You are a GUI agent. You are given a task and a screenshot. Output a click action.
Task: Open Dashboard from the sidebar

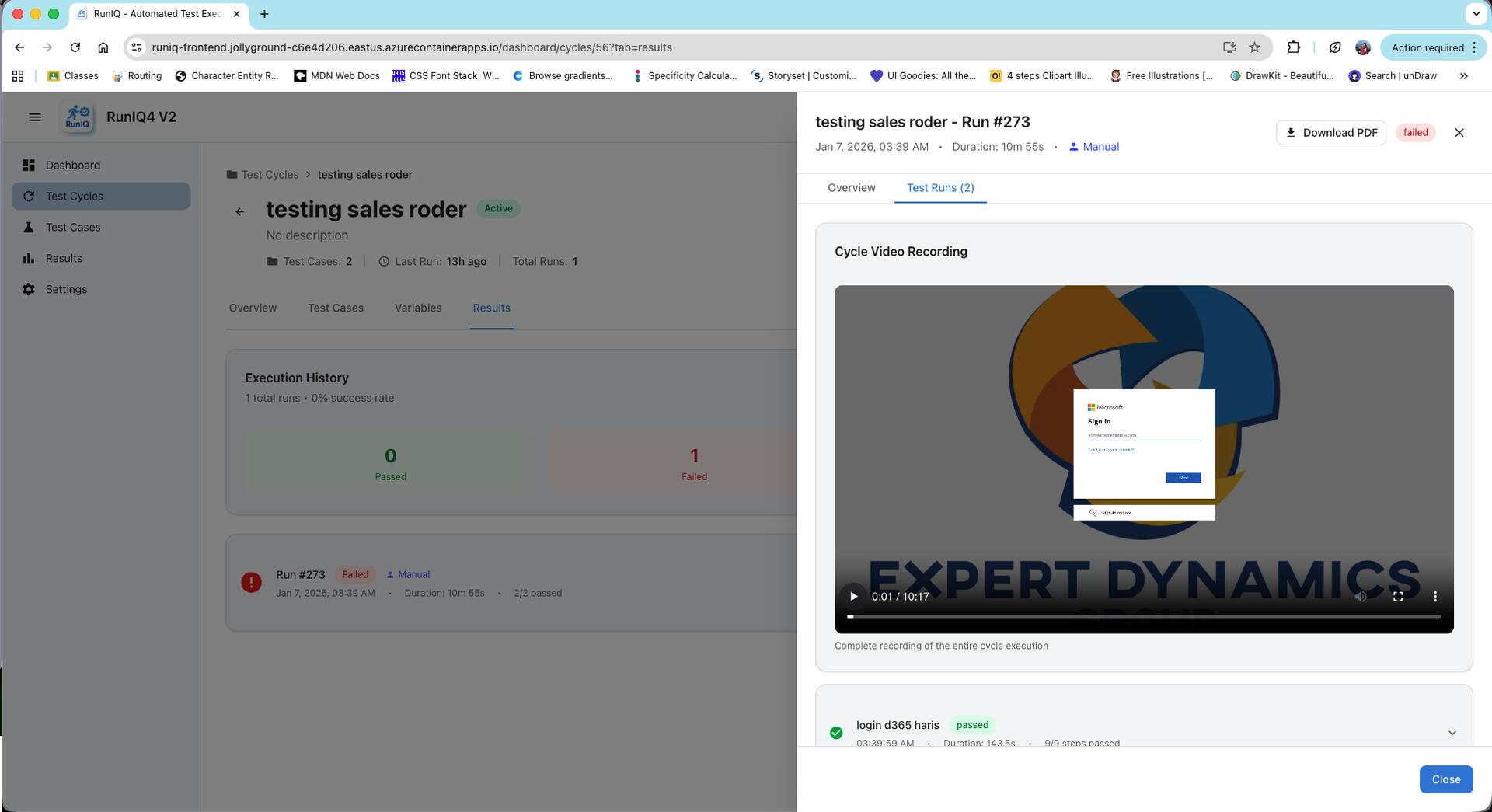pos(101,166)
